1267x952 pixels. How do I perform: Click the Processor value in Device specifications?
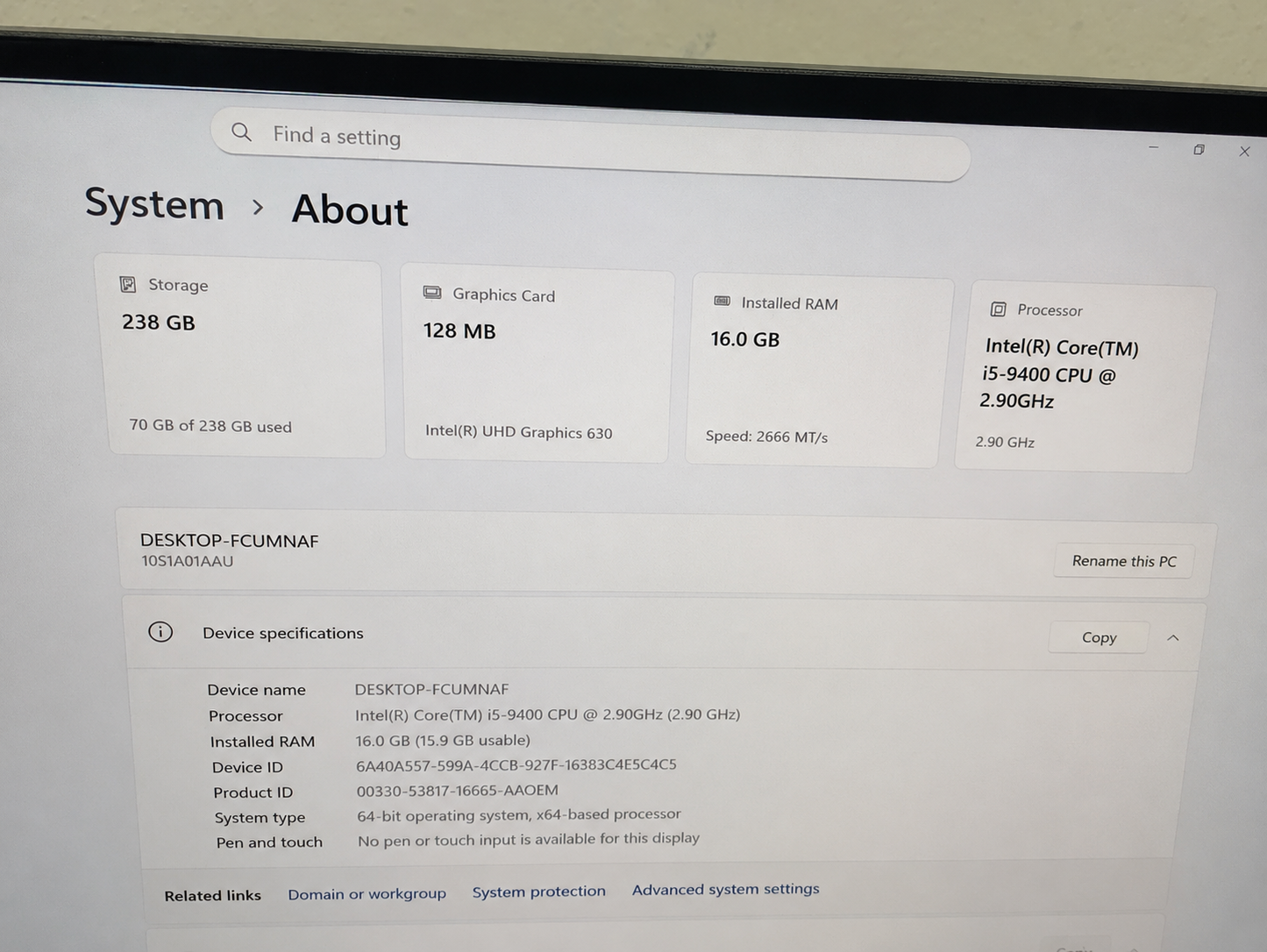point(547,714)
